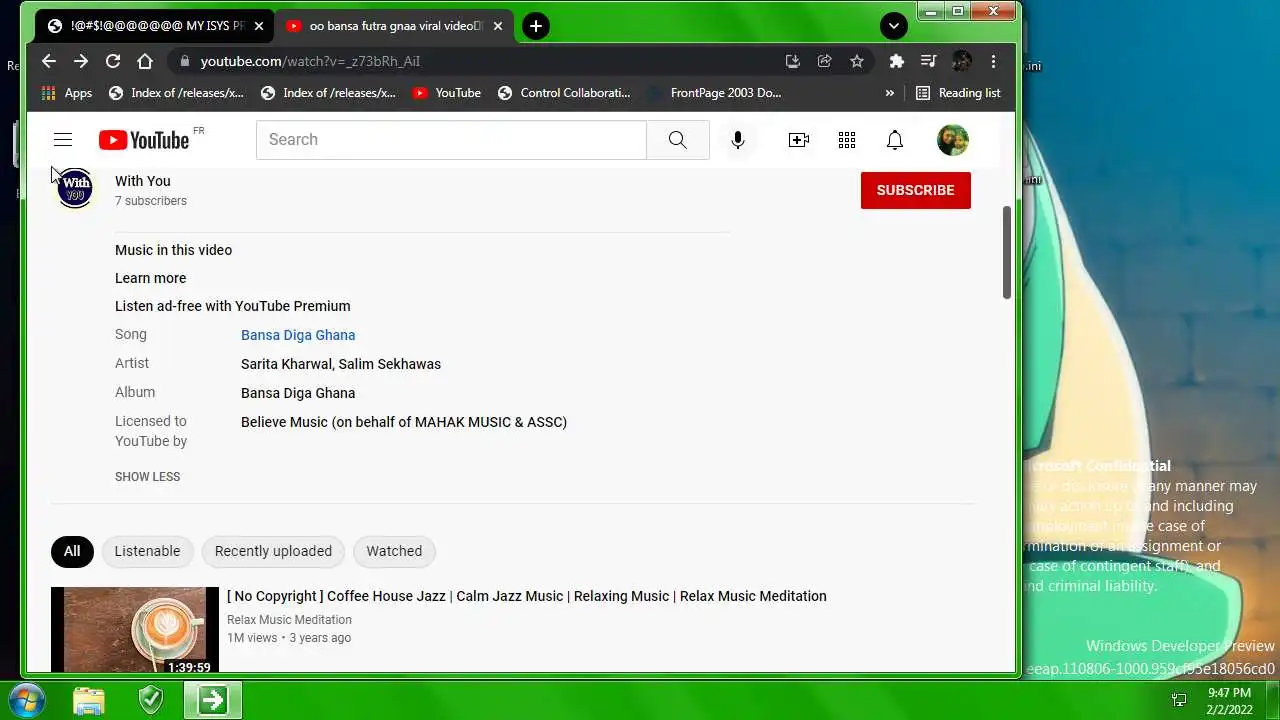Screen dimensions: 1280x720
Task: Bookmark this page with the star icon
Action: (857, 61)
